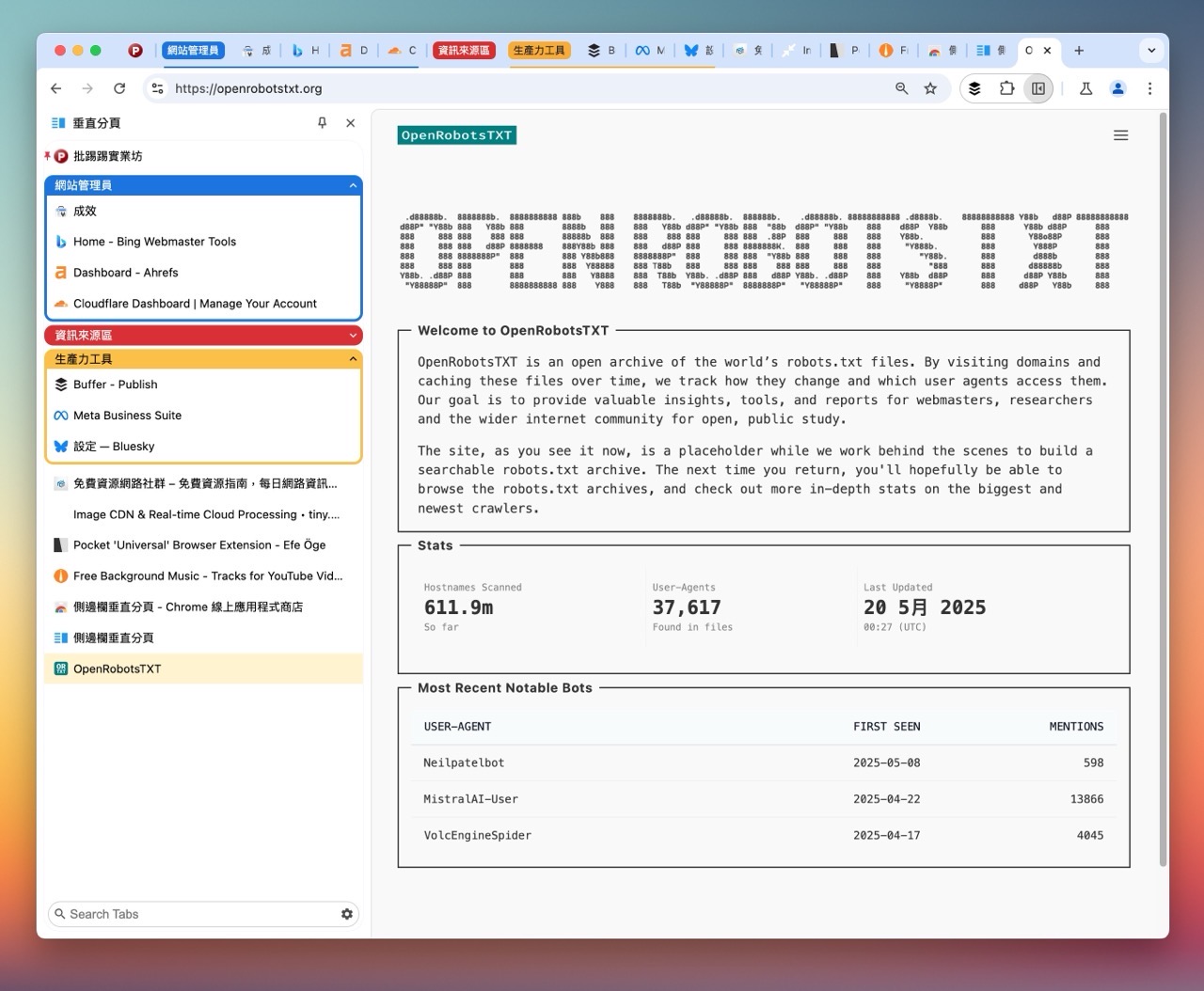Screen dimensions: 1204x991
Task: Open Free Background Music entry in side panel
Action: coord(203,576)
